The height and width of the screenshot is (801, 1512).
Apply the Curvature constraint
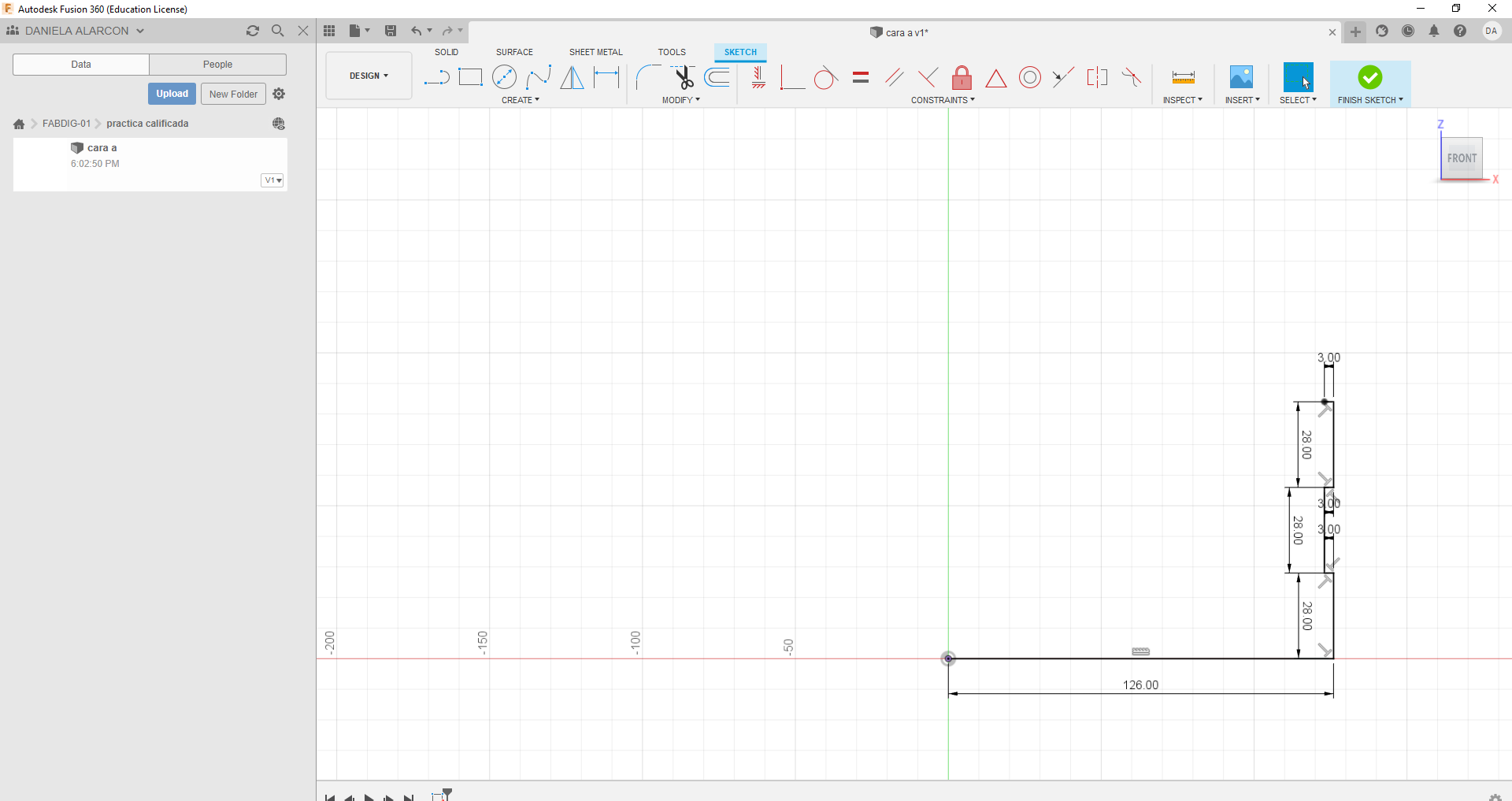(1132, 77)
